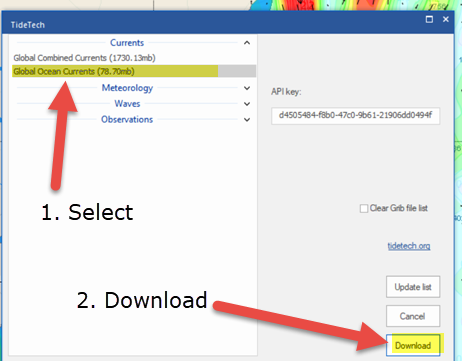462x361 pixels.
Task: Open the Meteorology section header
Action: pos(127,88)
